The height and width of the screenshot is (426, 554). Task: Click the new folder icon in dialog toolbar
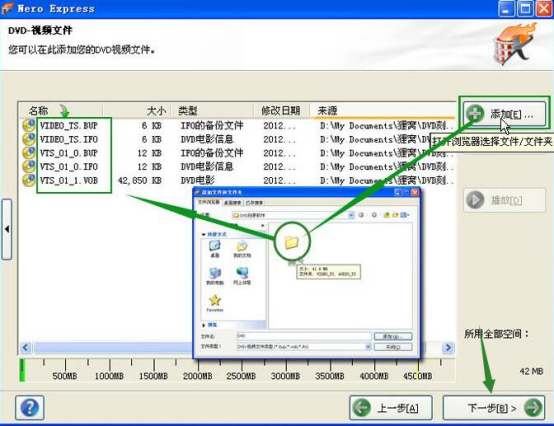tap(395, 215)
